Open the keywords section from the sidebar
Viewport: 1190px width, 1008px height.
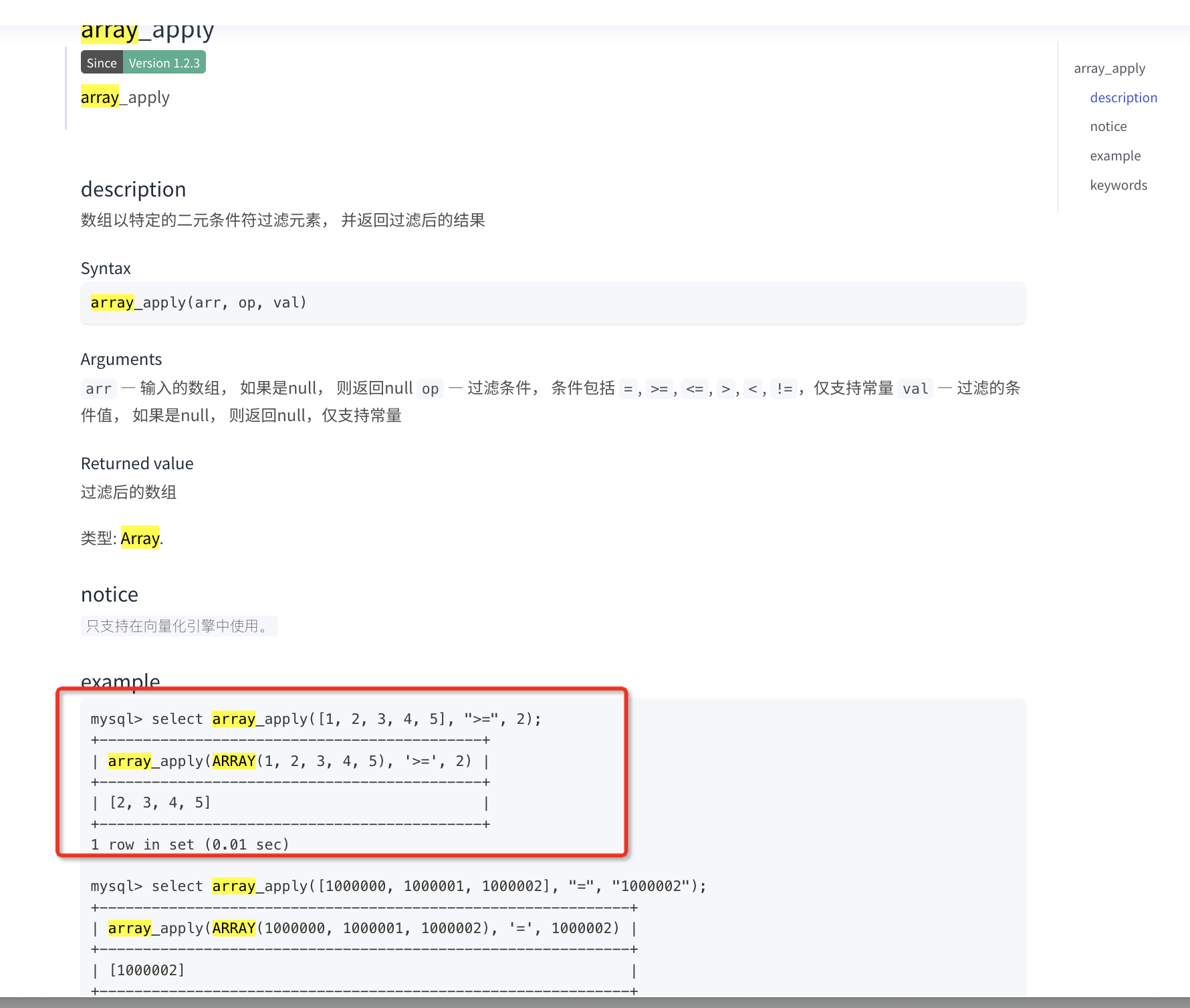(x=1118, y=184)
